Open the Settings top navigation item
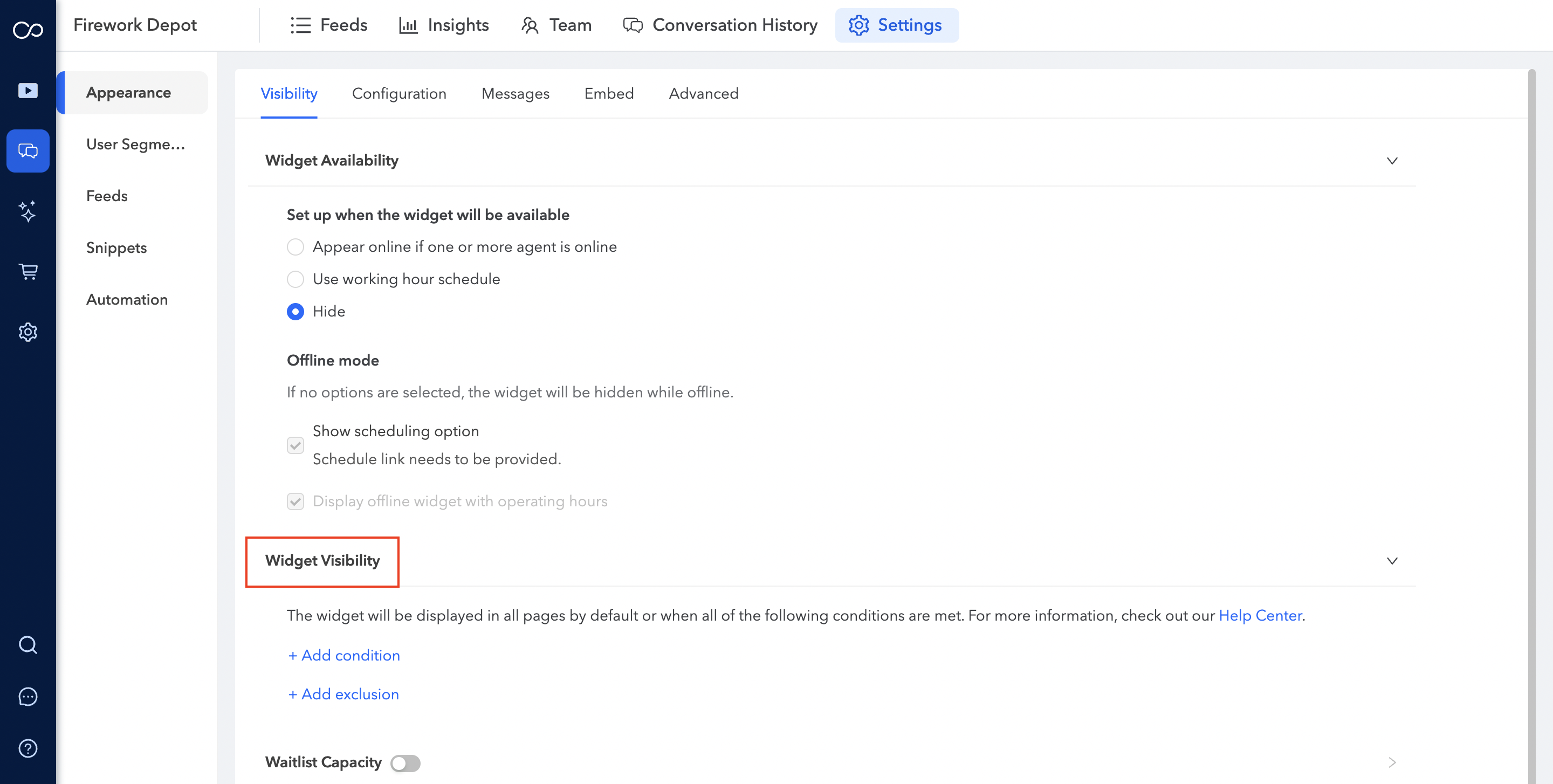 [x=896, y=25]
